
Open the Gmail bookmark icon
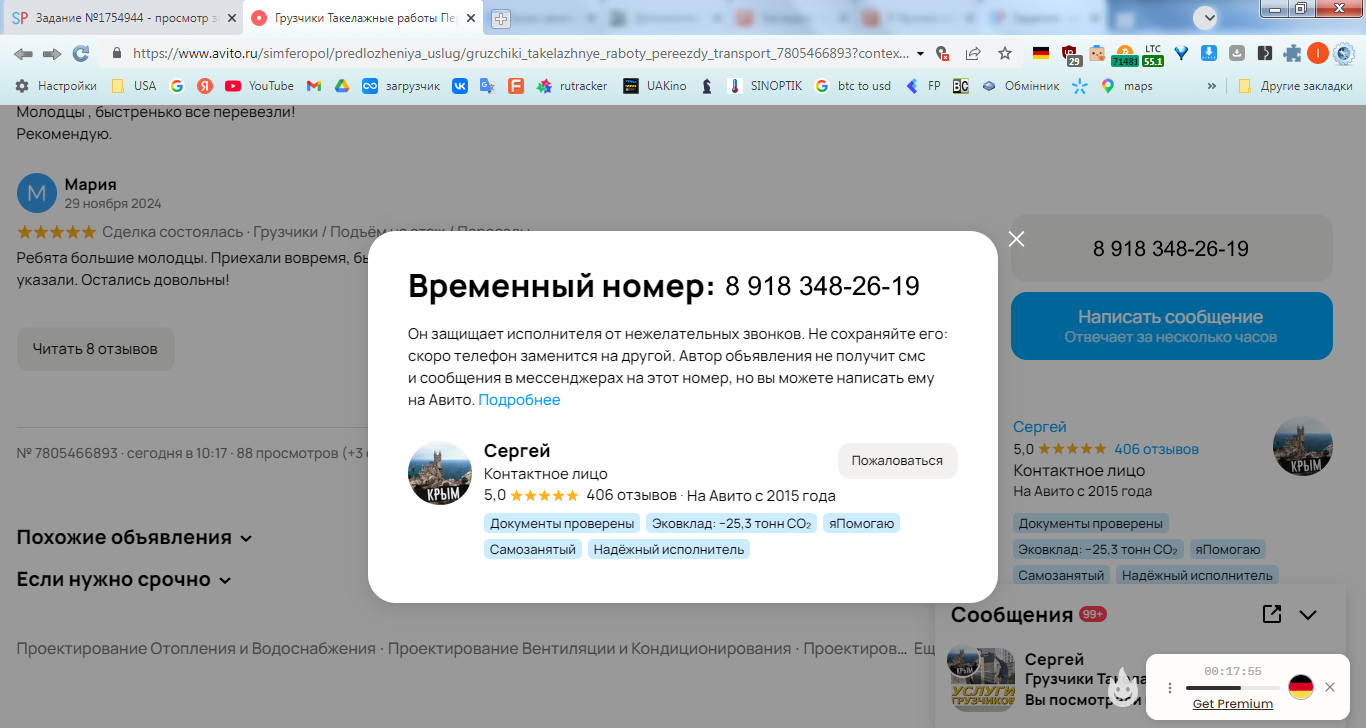(x=314, y=86)
